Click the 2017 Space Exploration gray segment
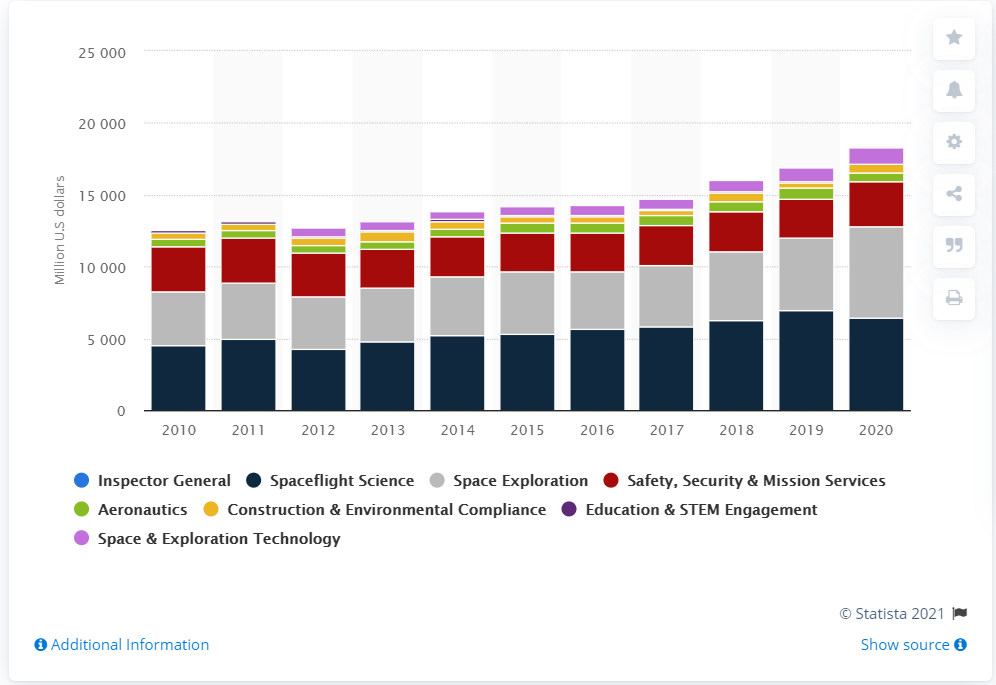This screenshot has width=996, height=685. [666, 297]
